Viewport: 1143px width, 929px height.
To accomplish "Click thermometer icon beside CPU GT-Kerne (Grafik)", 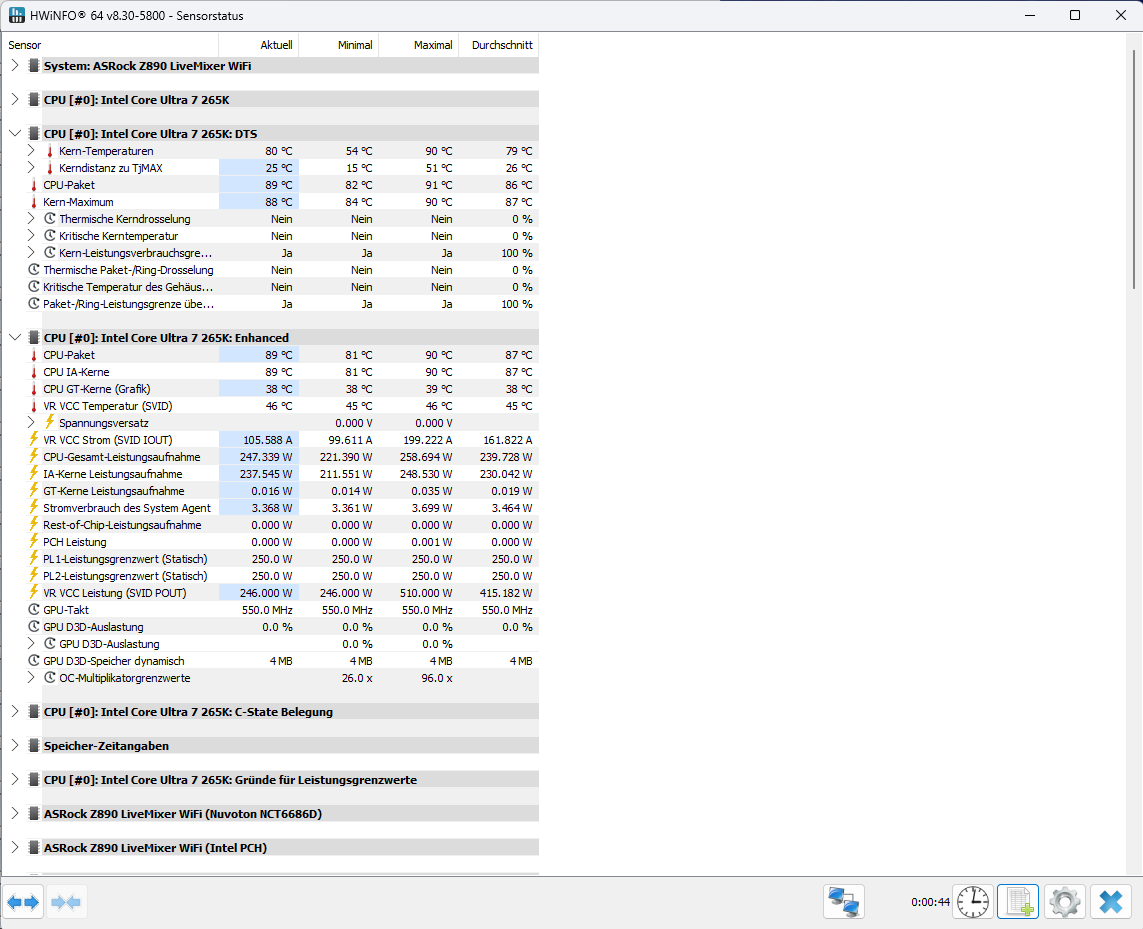I will (x=34, y=389).
